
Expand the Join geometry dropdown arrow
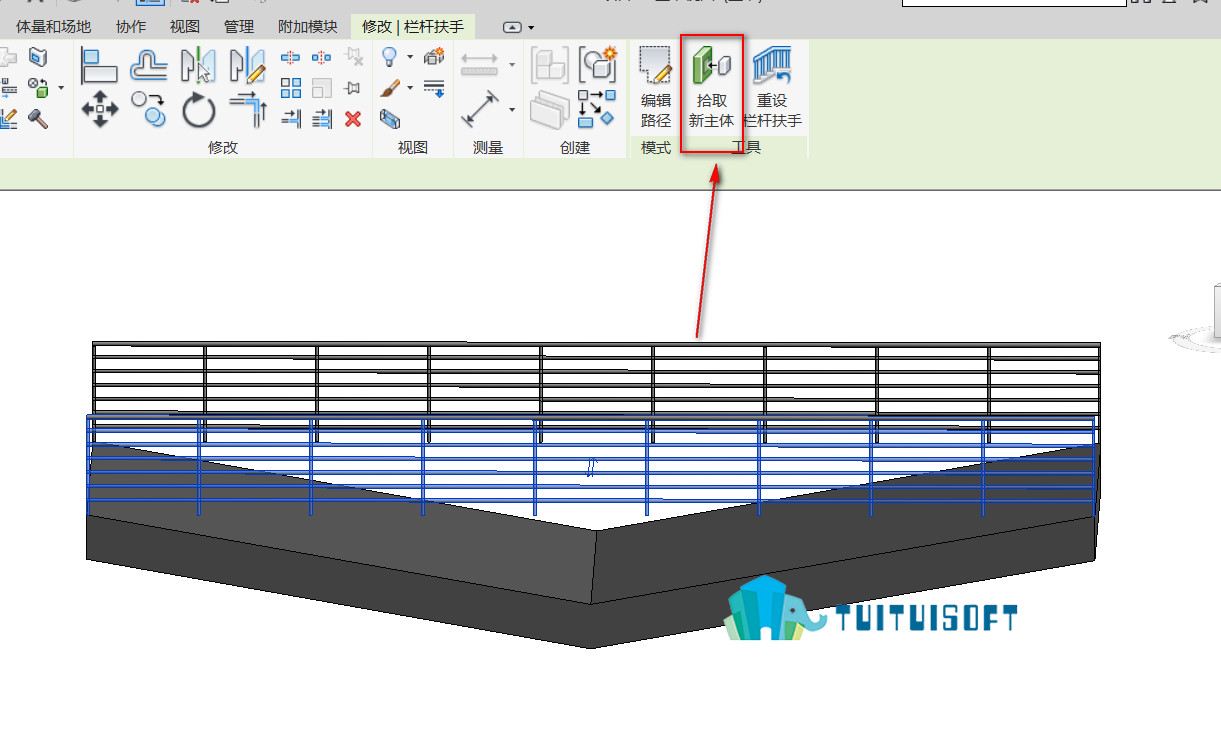tap(61, 88)
